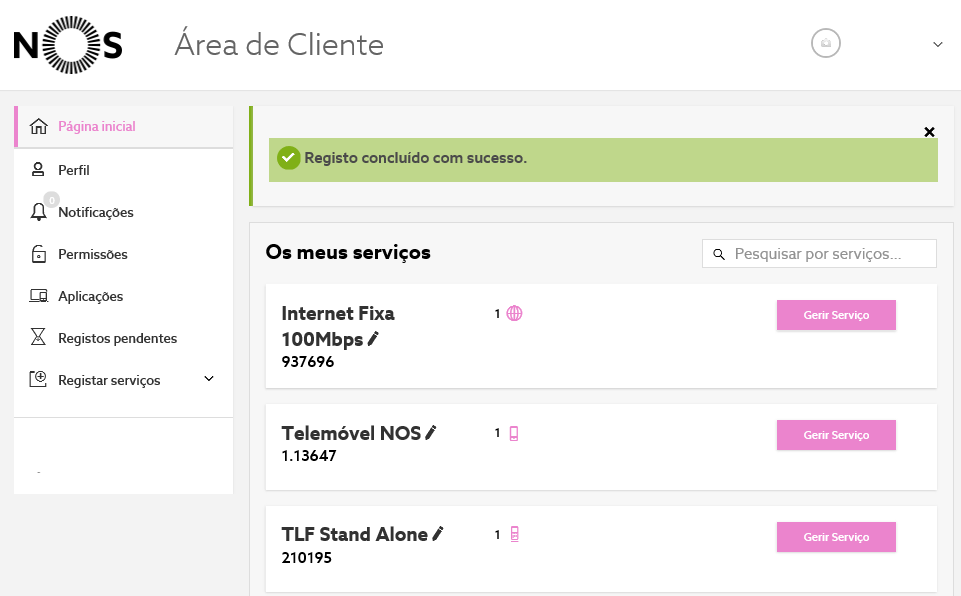The image size is (961, 596).
Task: Click the search magnifier icon
Action: 718,255
